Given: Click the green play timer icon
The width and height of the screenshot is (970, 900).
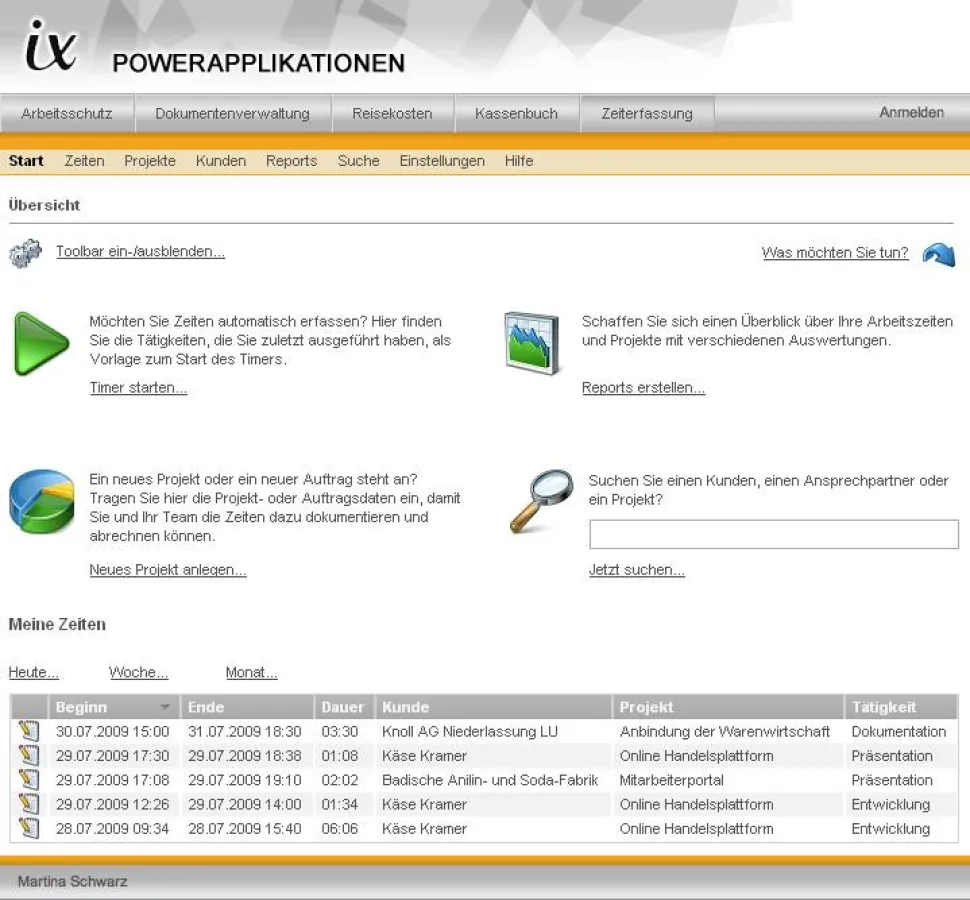Looking at the screenshot, I should click(40, 344).
